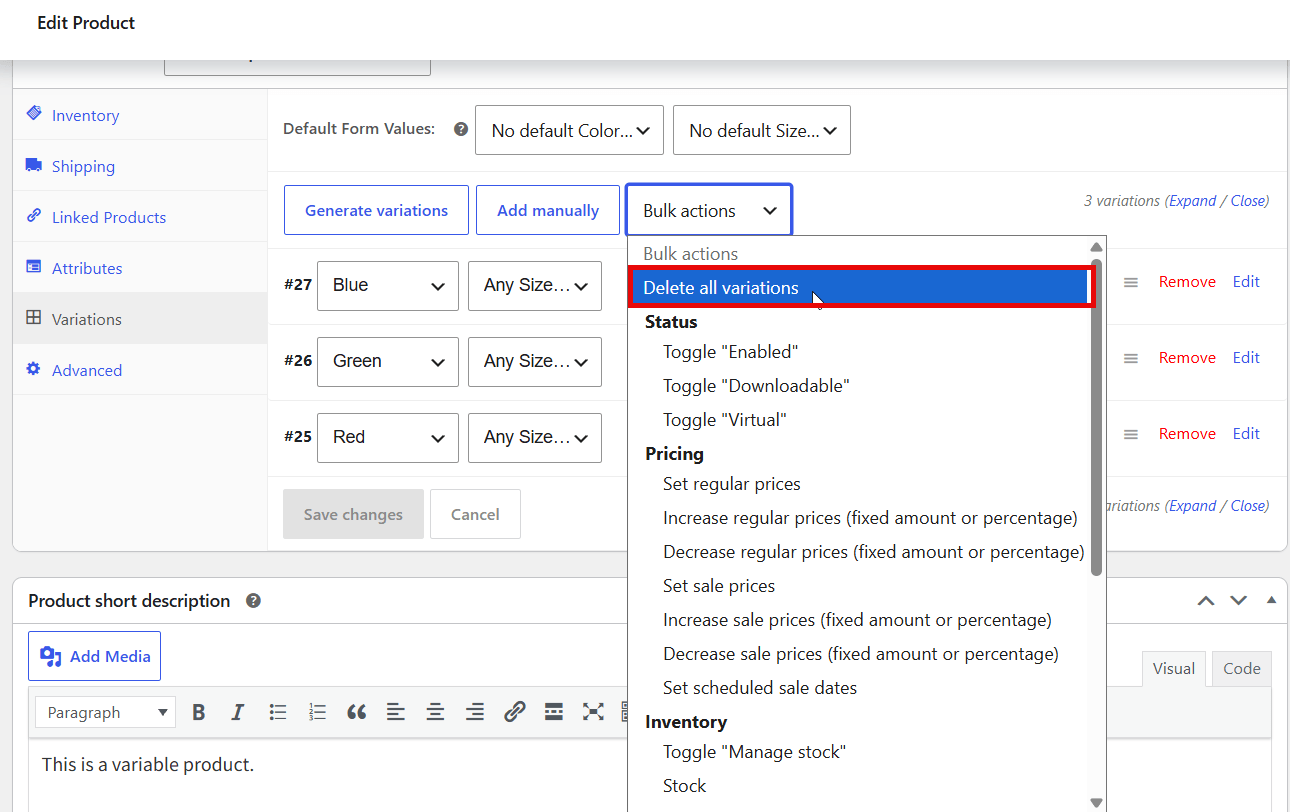Image resolution: width=1290 pixels, height=812 pixels.
Task: Align text right in editor
Action: tap(475, 712)
